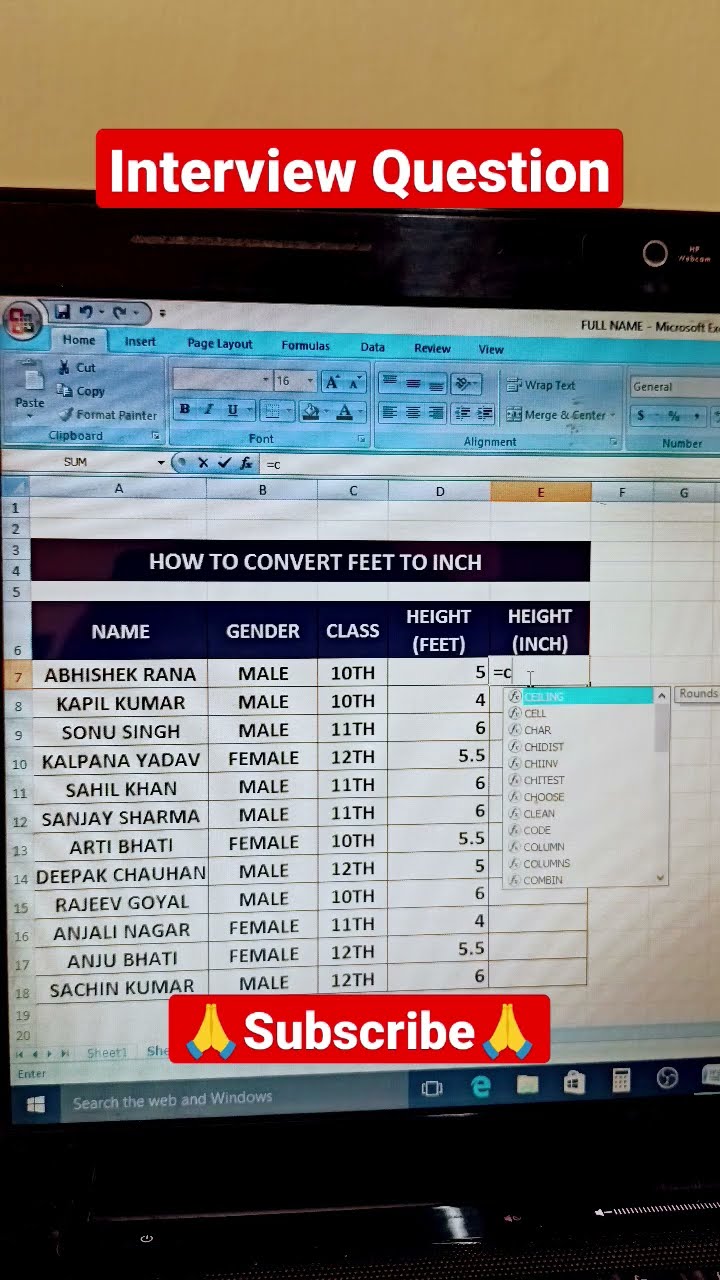Open the Paste options arrow below Paste

(30, 414)
